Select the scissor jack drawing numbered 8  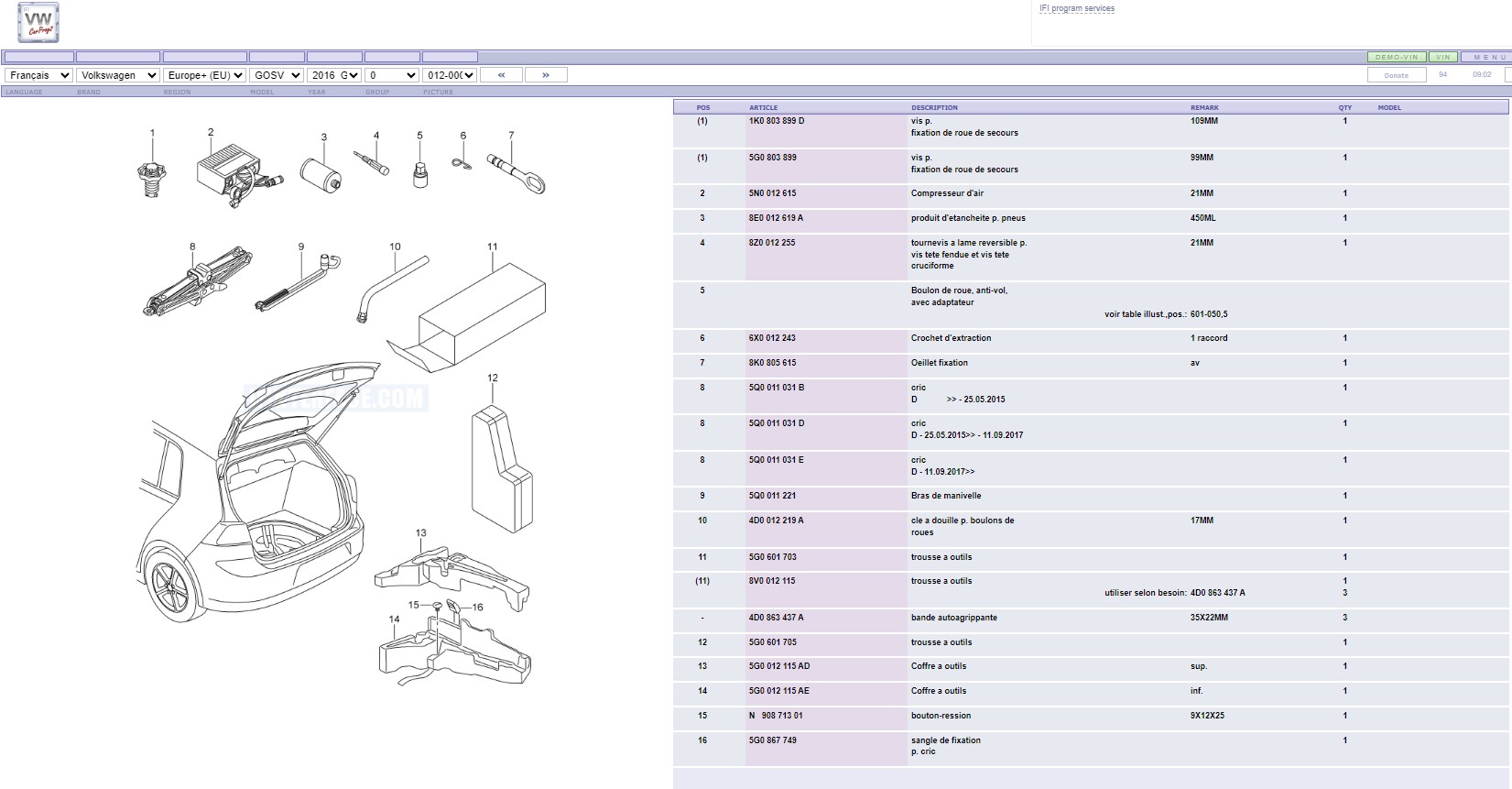tap(199, 280)
